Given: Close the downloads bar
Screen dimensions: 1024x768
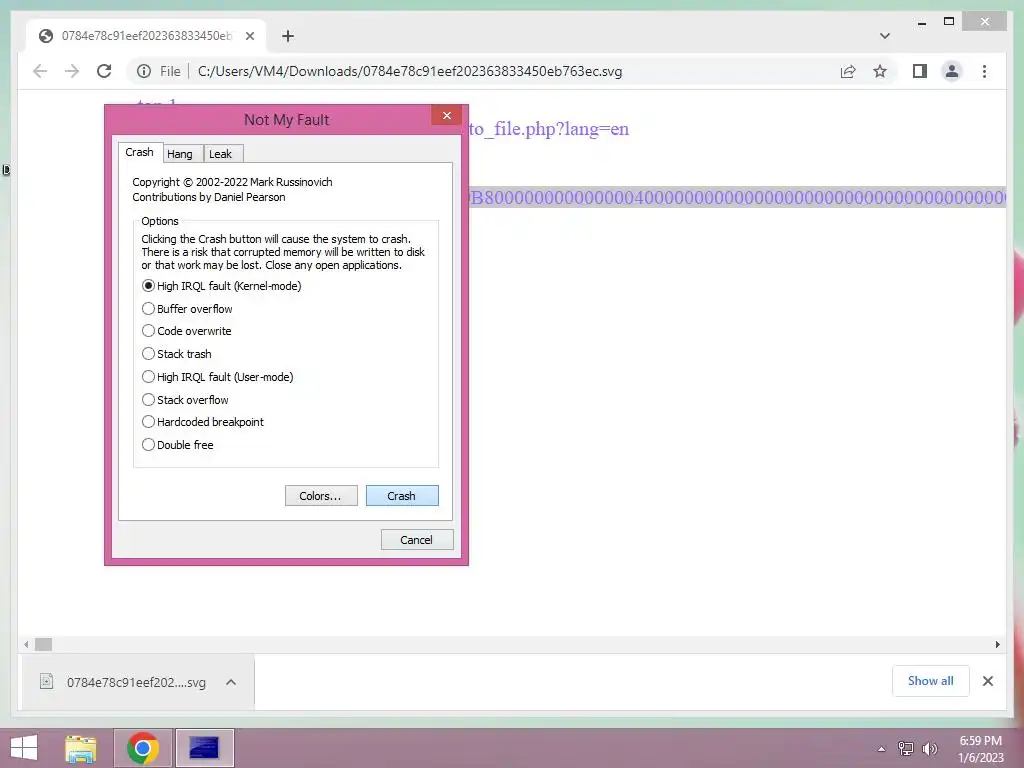Looking at the screenshot, I should (988, 681).
